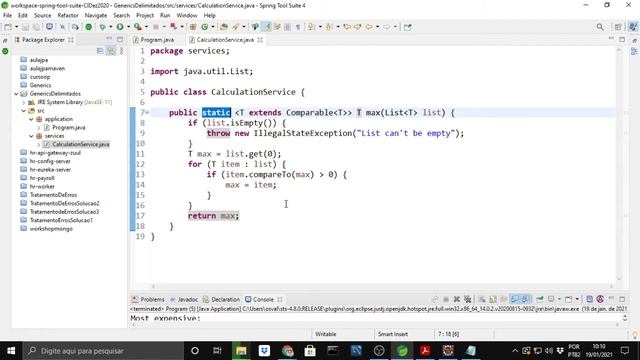
Task: Open the New wizard dropdown arrow
Action: click(16, 27)
